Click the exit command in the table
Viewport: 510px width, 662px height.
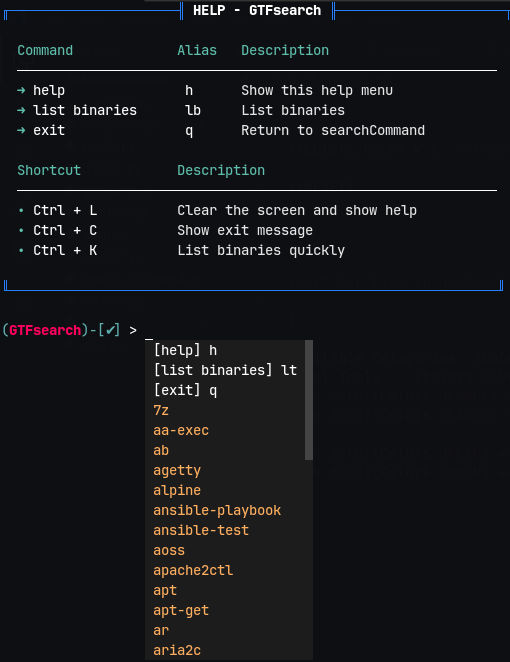pos(49,130)
